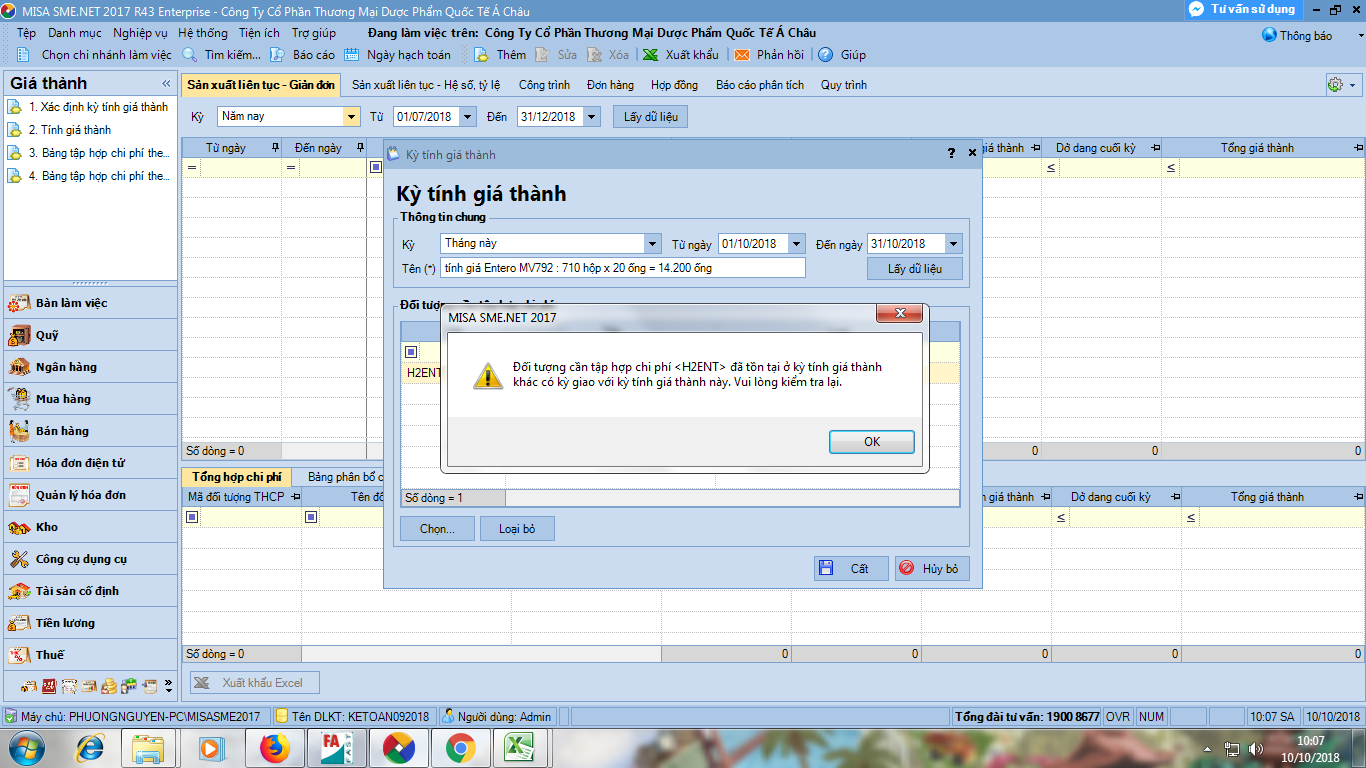Open the Hóa đơn điện tử module
1366x768 pixels.
[x=90, y=463]
